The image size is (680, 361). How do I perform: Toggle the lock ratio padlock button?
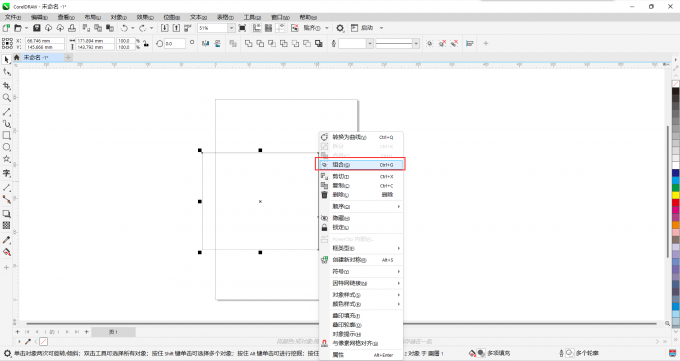coord(146,43)
